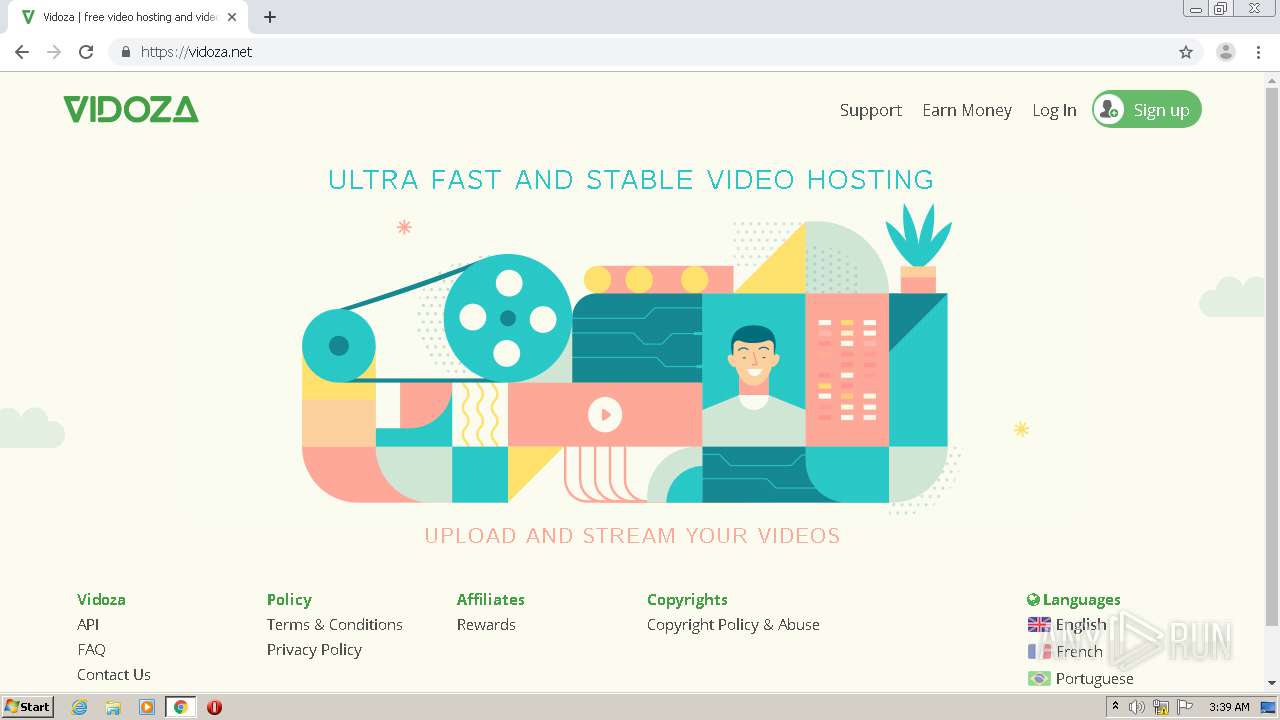Click the Brazilian flag icon
The width and height of the screenshot is (1280, 720).
pos(1039,679)
